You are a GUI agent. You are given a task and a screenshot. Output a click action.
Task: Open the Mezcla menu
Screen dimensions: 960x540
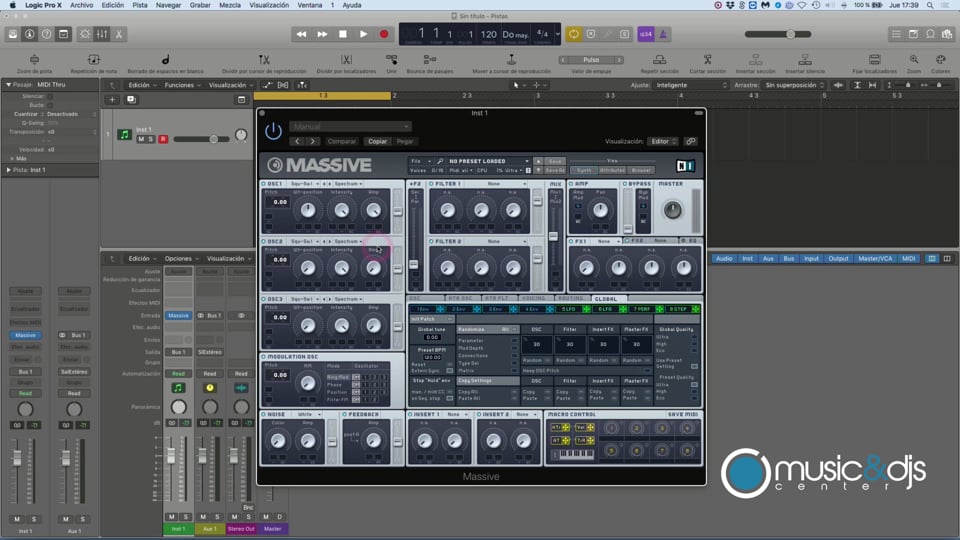230,5
